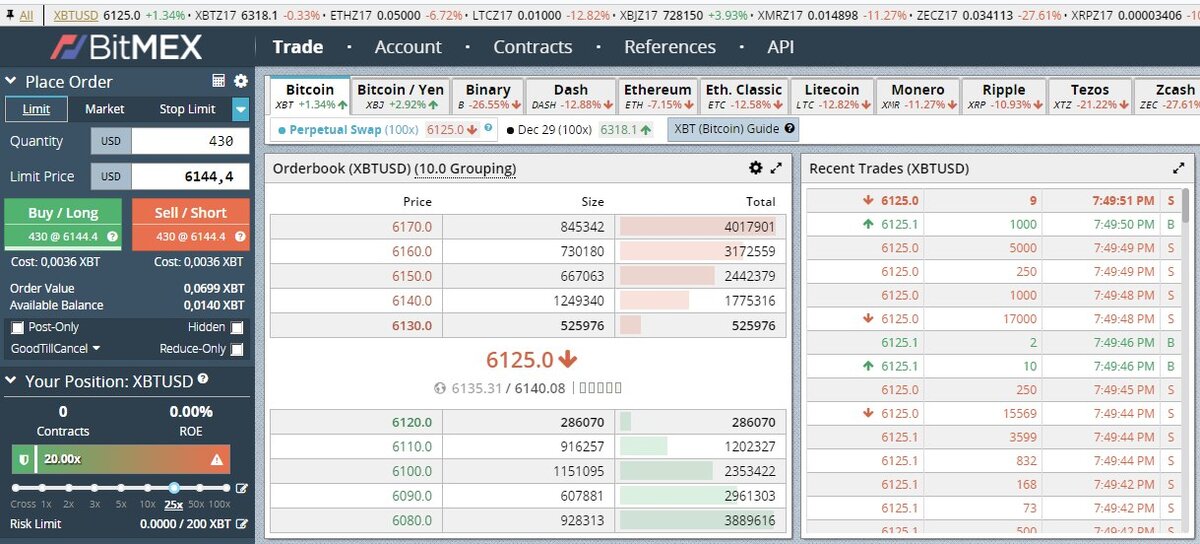Click the 6130.0 ask price row
This screenshot has width=1200, height=544.
pyautogui.click(x=528, y=326)
